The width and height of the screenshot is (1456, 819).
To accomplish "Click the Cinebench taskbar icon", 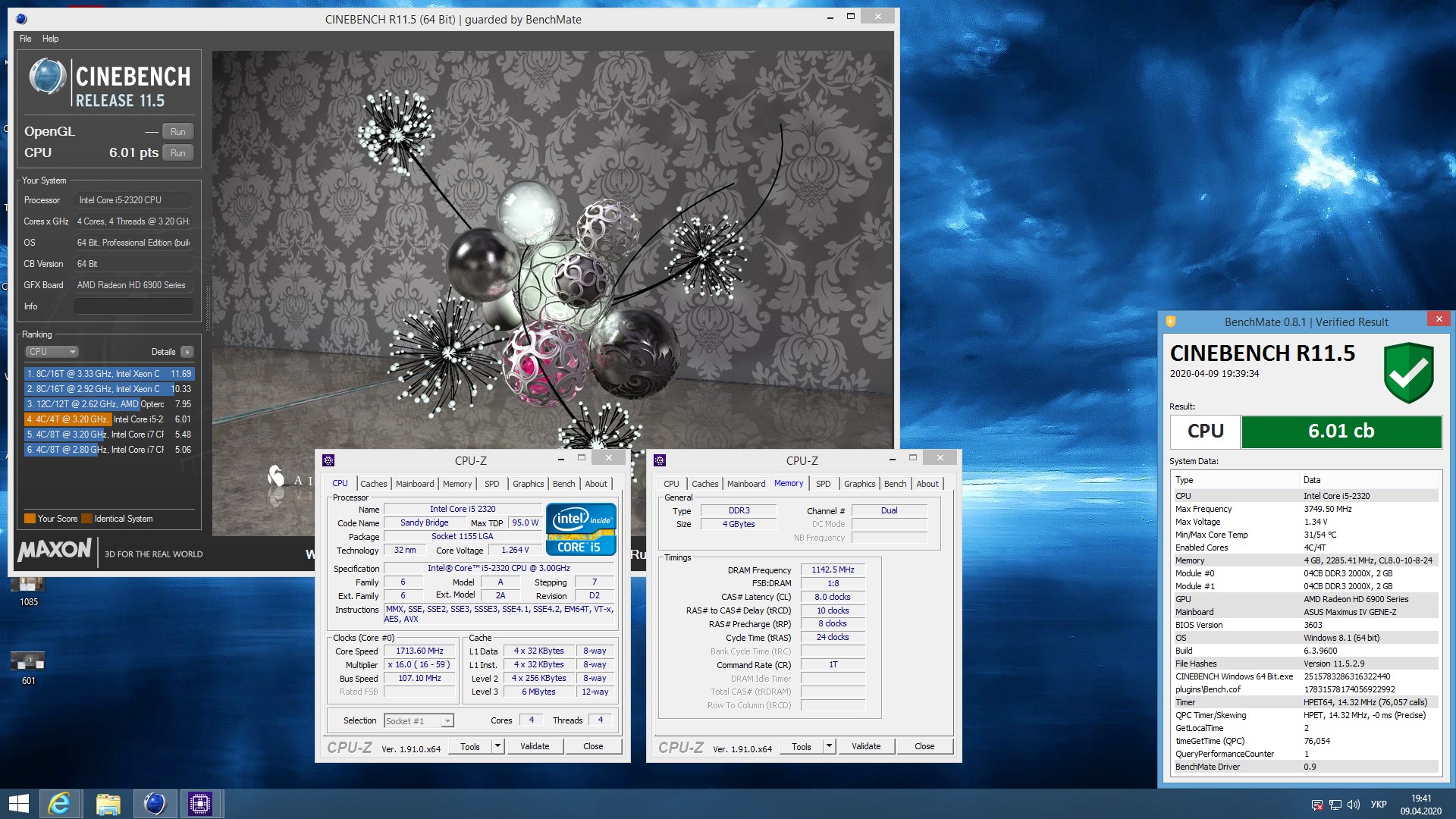I will click(155, 804).
